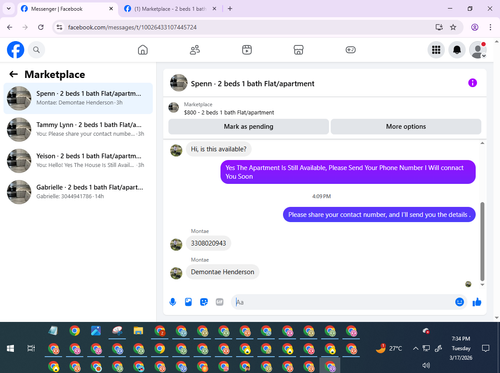Close the Marketplace browser tab
This screenshot has height=373, width=500.
[x=214, y=9]
